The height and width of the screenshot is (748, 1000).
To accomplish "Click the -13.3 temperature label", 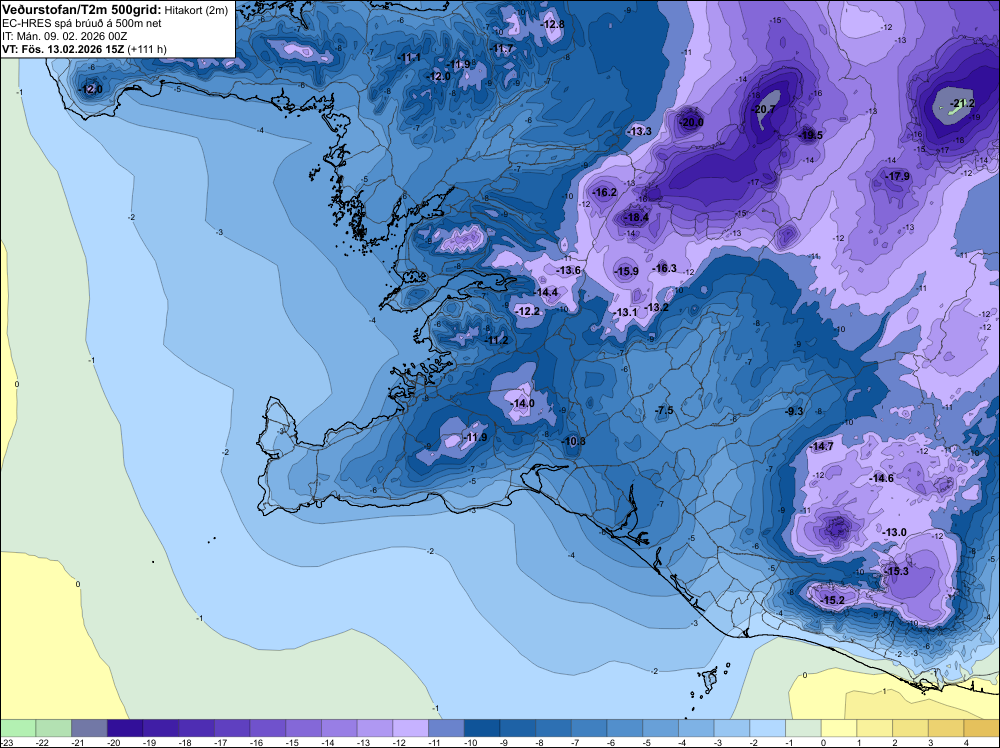I will (x=640, y=131).
